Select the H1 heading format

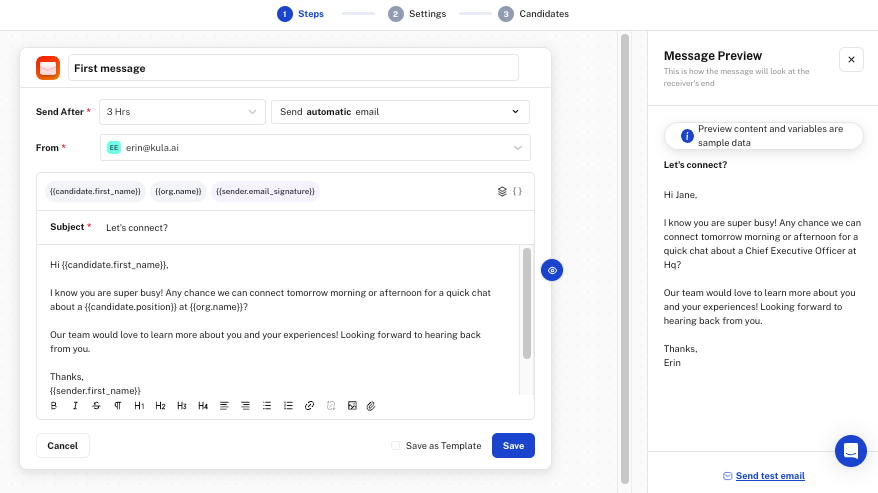point(139,406)
